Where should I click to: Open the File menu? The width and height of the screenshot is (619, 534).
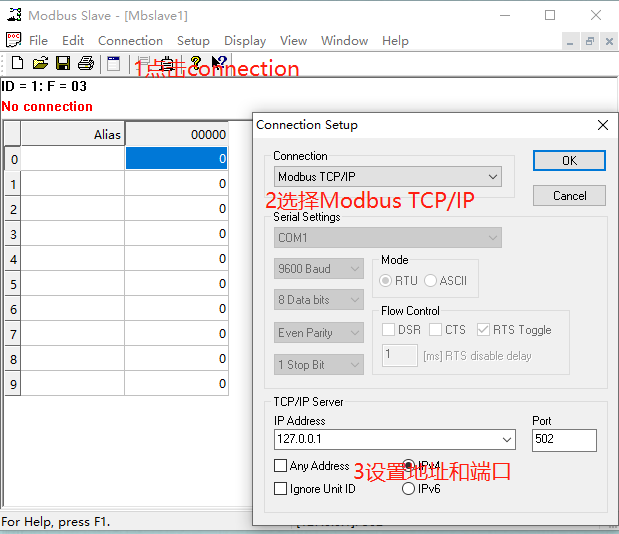coord(38,41)
